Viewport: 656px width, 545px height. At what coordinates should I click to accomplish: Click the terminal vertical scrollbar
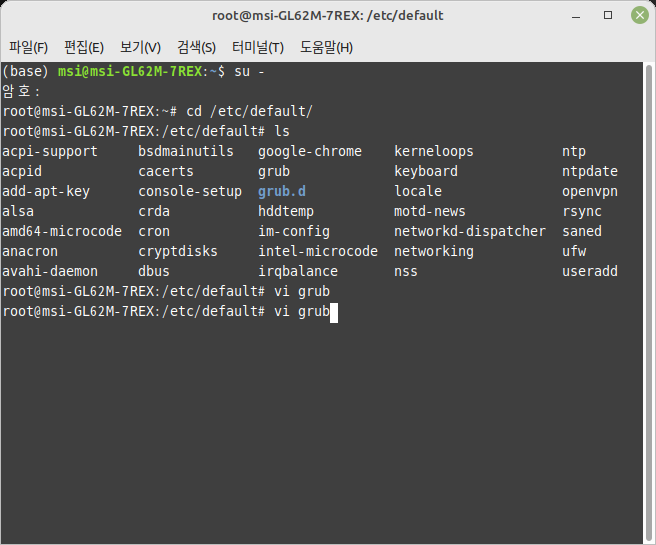(649, 303)
